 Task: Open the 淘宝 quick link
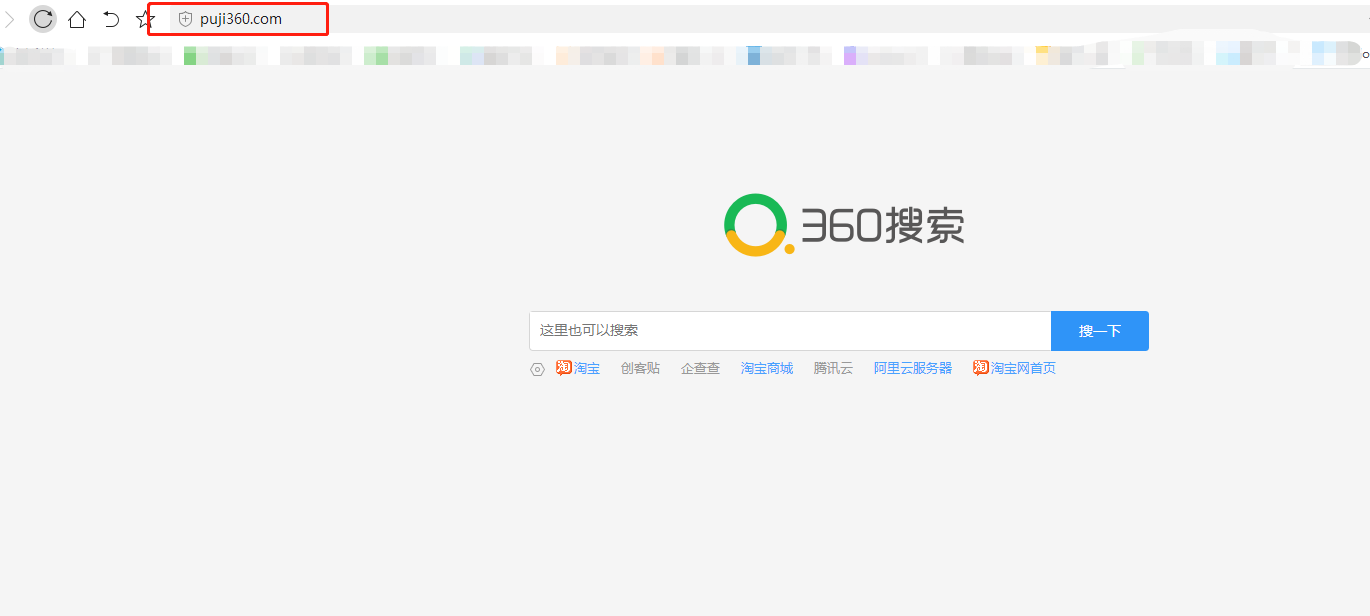point(578,368)
